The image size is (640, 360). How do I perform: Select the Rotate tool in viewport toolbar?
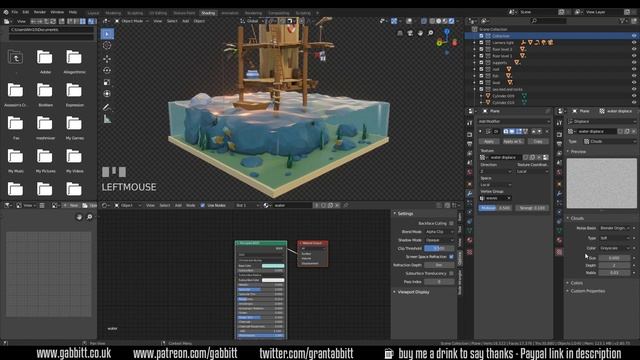[107, 71]
